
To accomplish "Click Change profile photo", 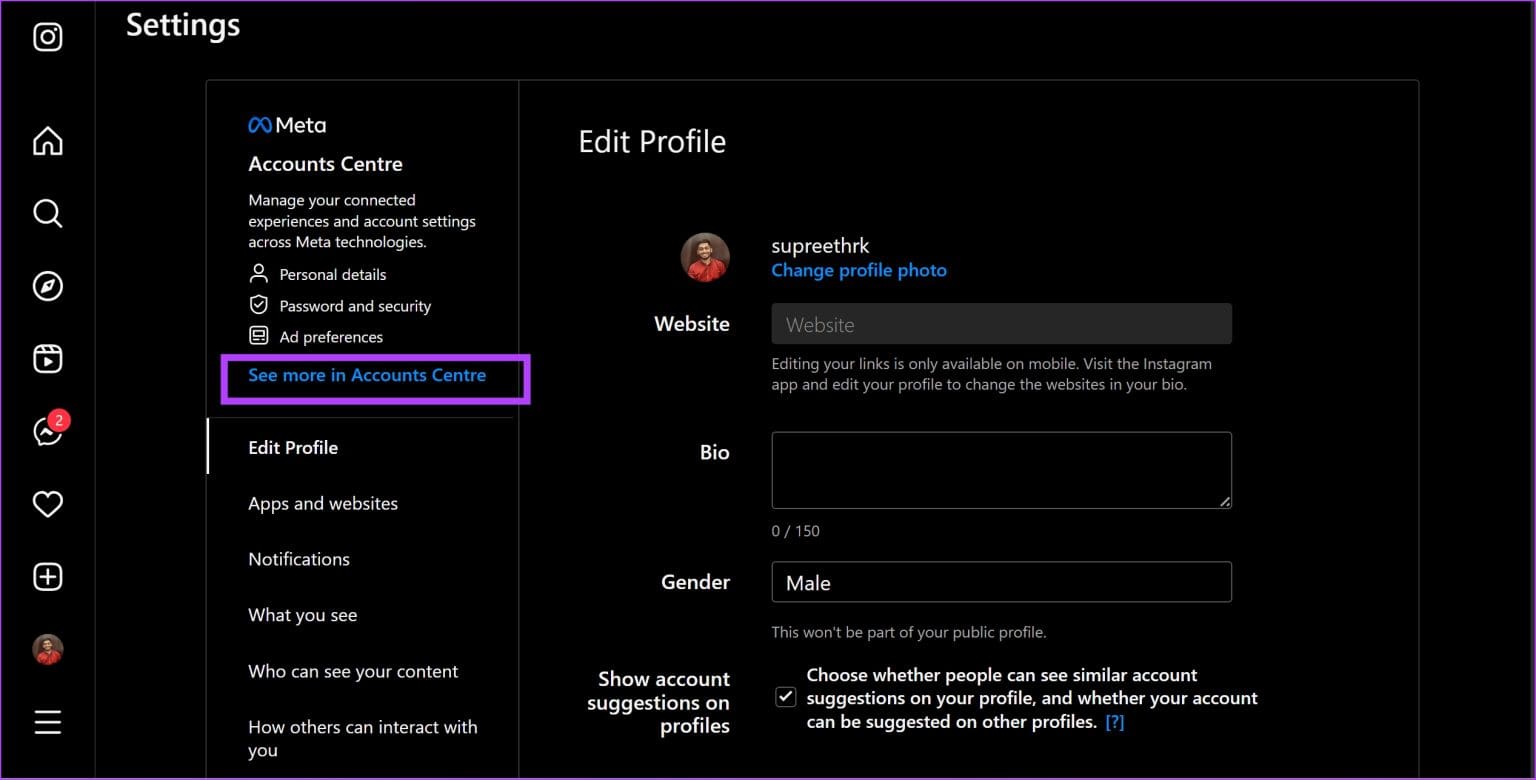I will coord(858,270).
